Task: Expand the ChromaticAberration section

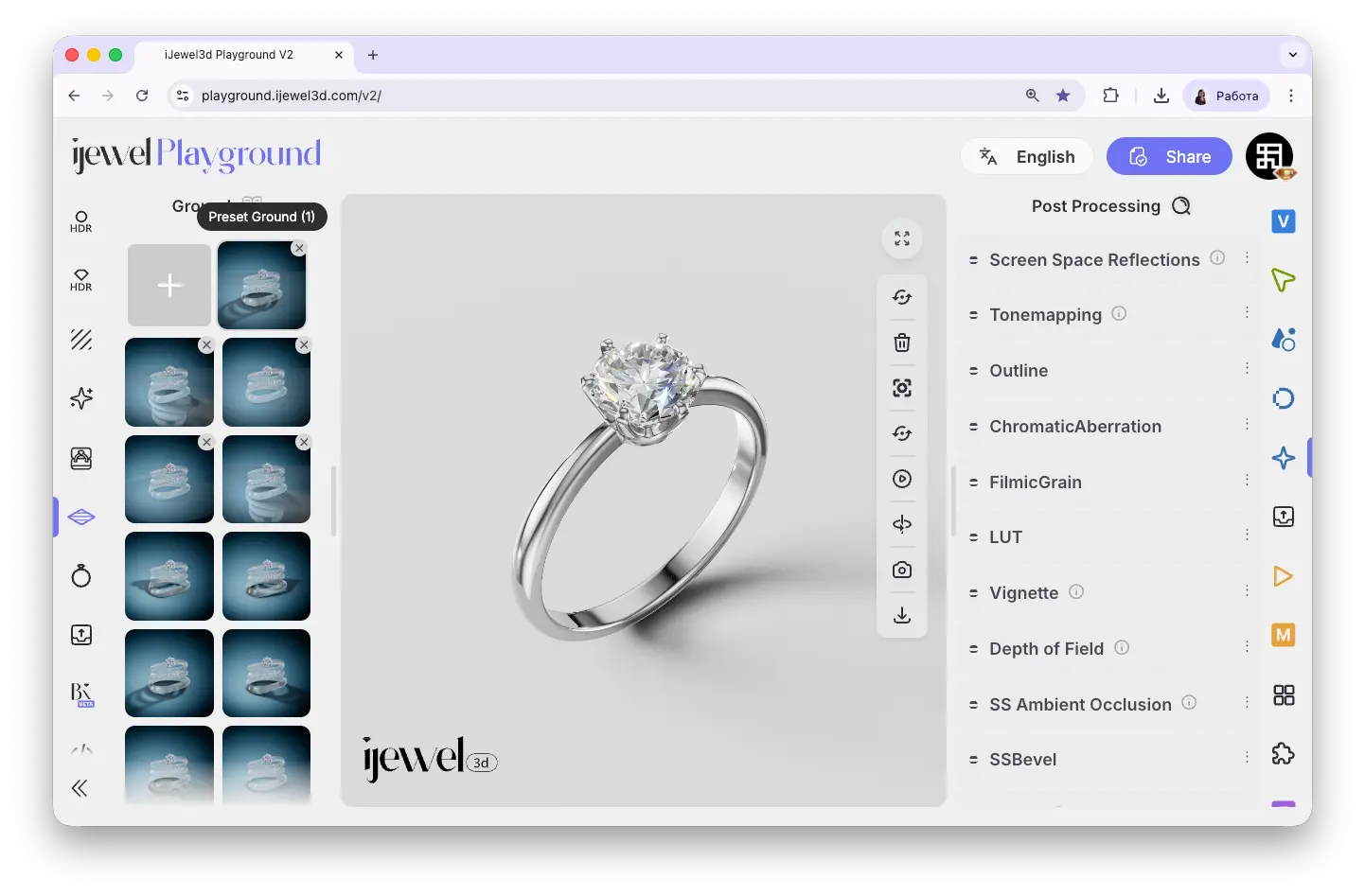Action: (1108, 427)
